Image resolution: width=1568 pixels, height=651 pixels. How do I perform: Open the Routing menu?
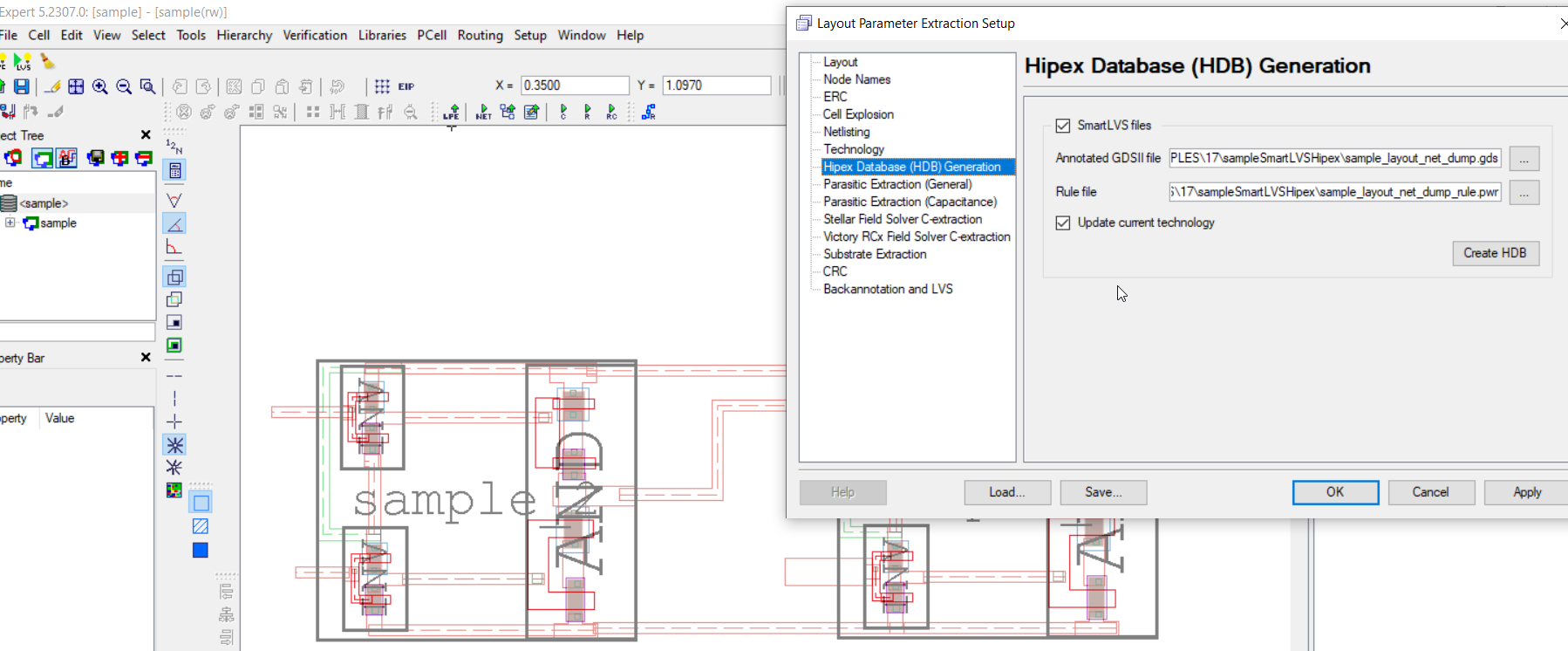click(480, 35)
